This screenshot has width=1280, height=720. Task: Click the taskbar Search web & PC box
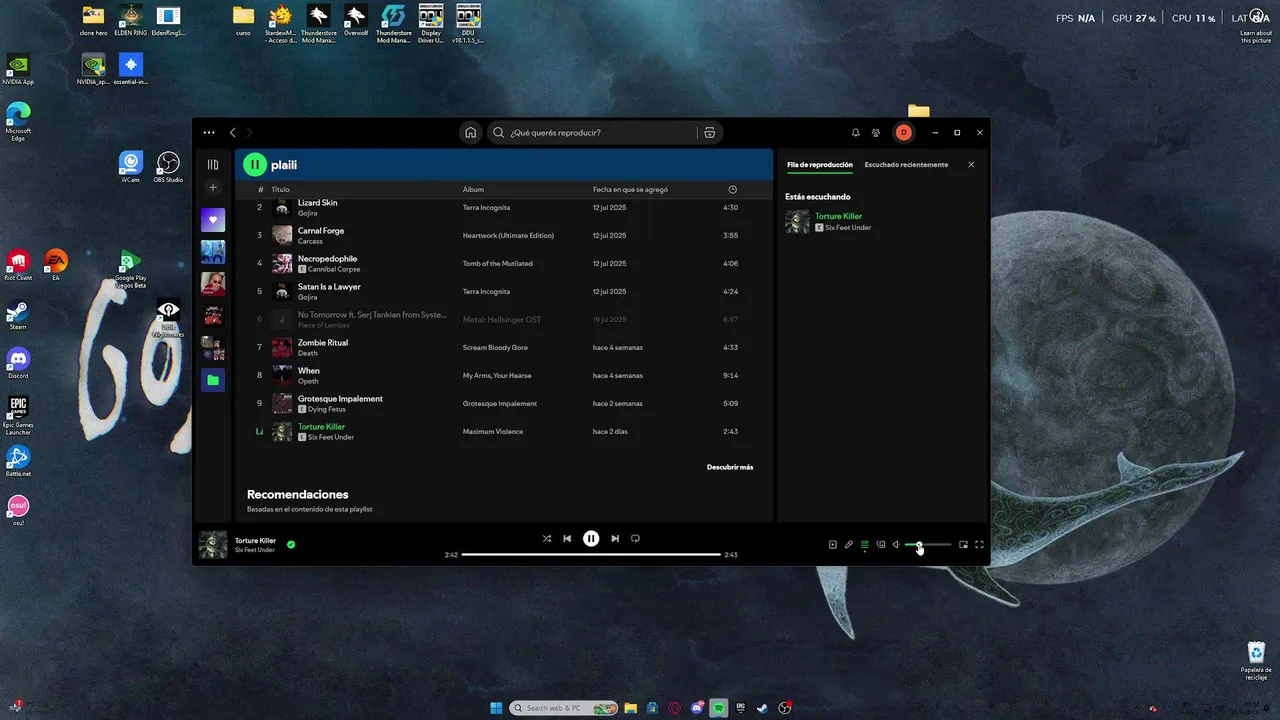564,708
